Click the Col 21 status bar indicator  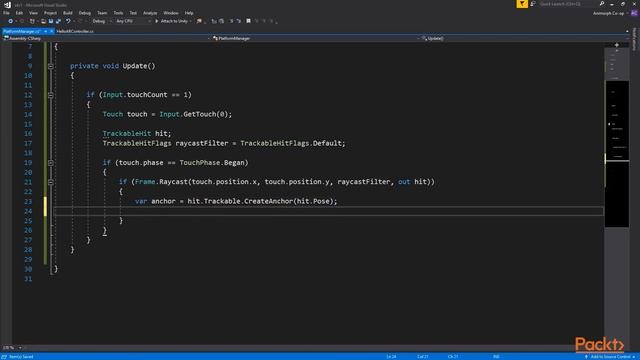click(x=422, y=357)
